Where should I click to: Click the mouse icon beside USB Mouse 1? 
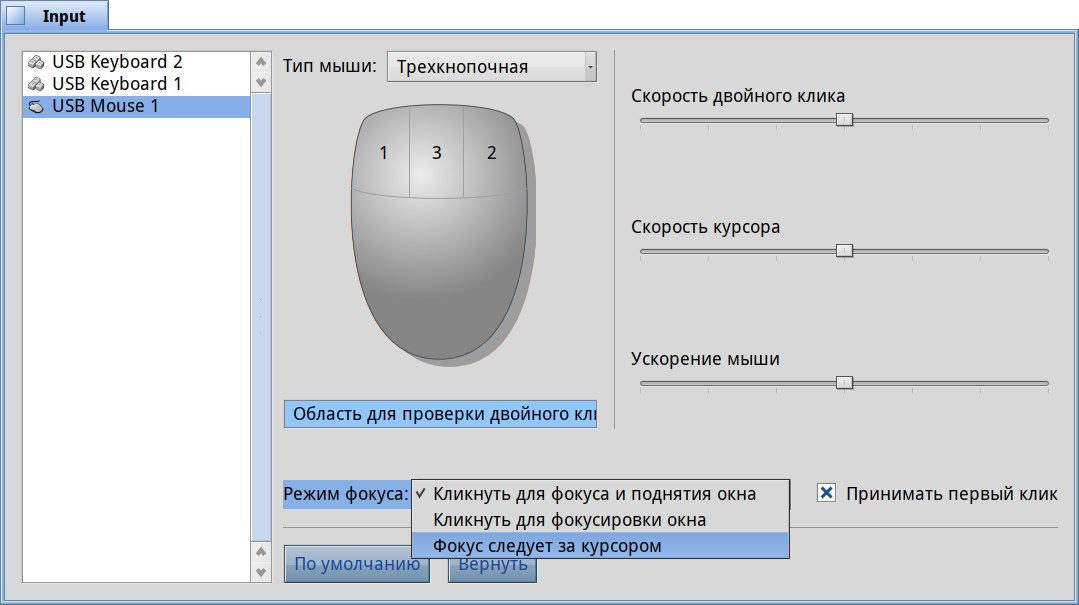[36, 107]
